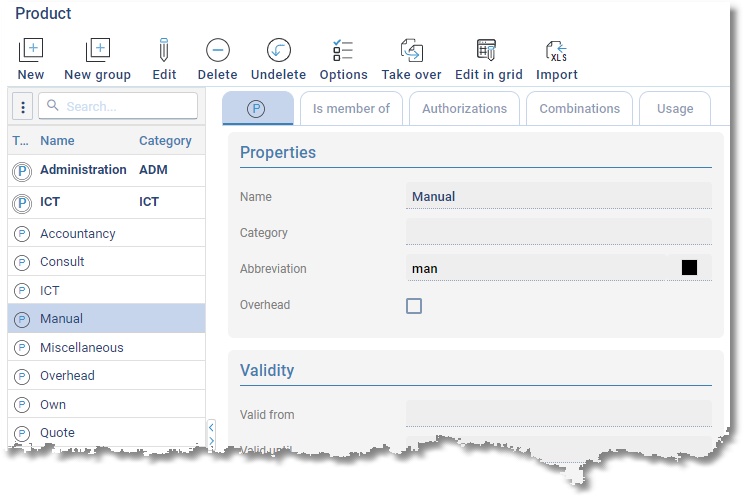Select the Miscellaneous product row
Screen dimensions: 744x499
[x=106, y=347]
